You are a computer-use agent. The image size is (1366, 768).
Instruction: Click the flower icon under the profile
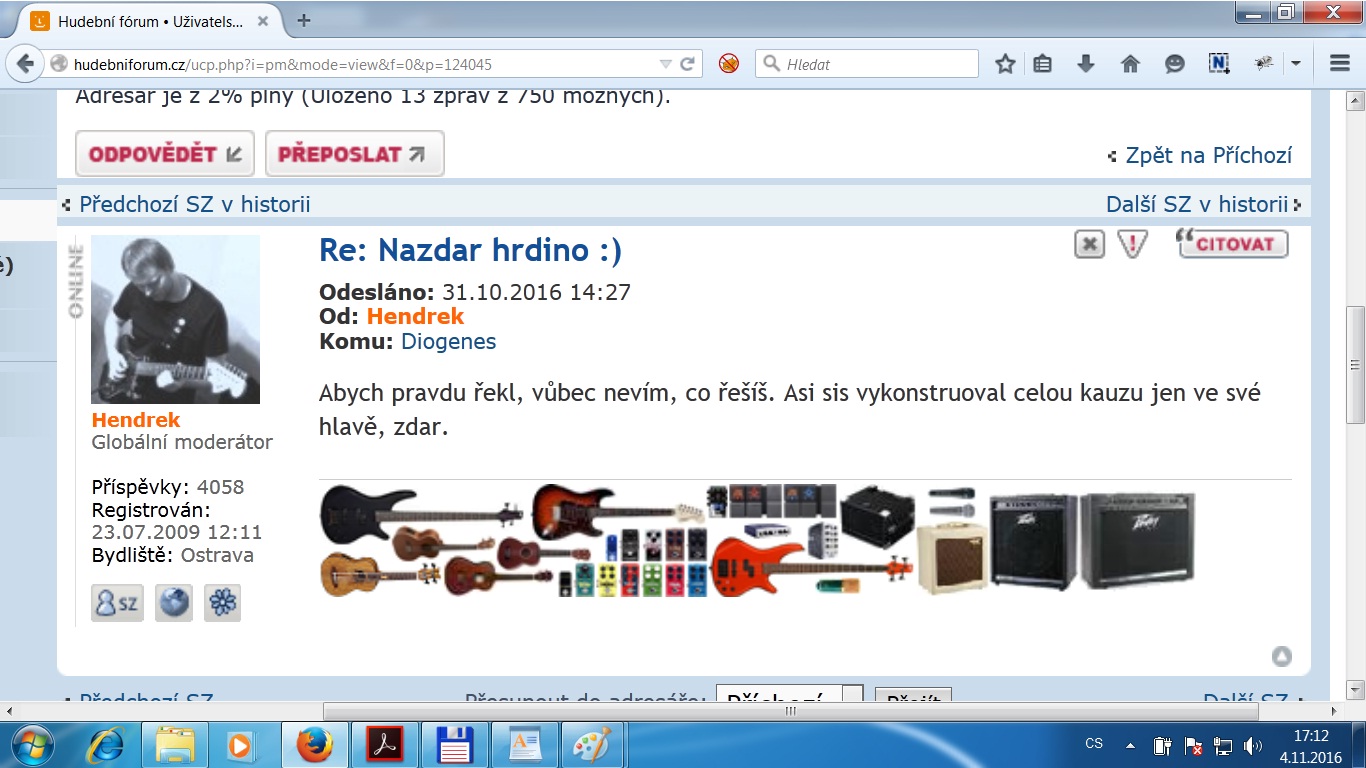pos(222,603)
